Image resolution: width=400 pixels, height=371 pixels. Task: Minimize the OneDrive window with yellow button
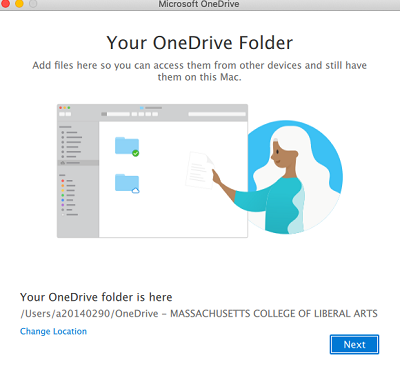[x=19, y=3]
